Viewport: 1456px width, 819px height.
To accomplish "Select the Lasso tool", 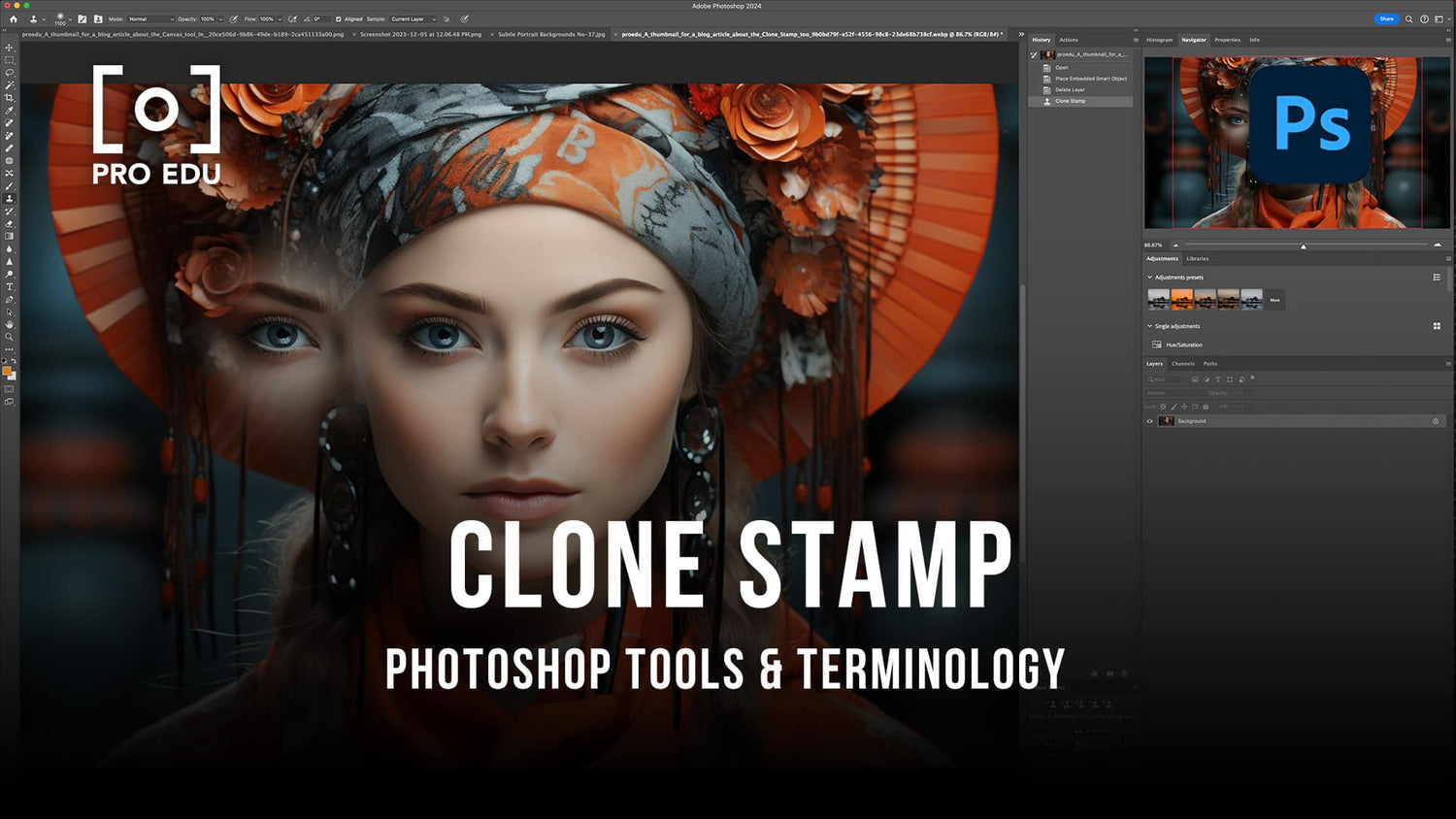I will click(x=10, y=73).
